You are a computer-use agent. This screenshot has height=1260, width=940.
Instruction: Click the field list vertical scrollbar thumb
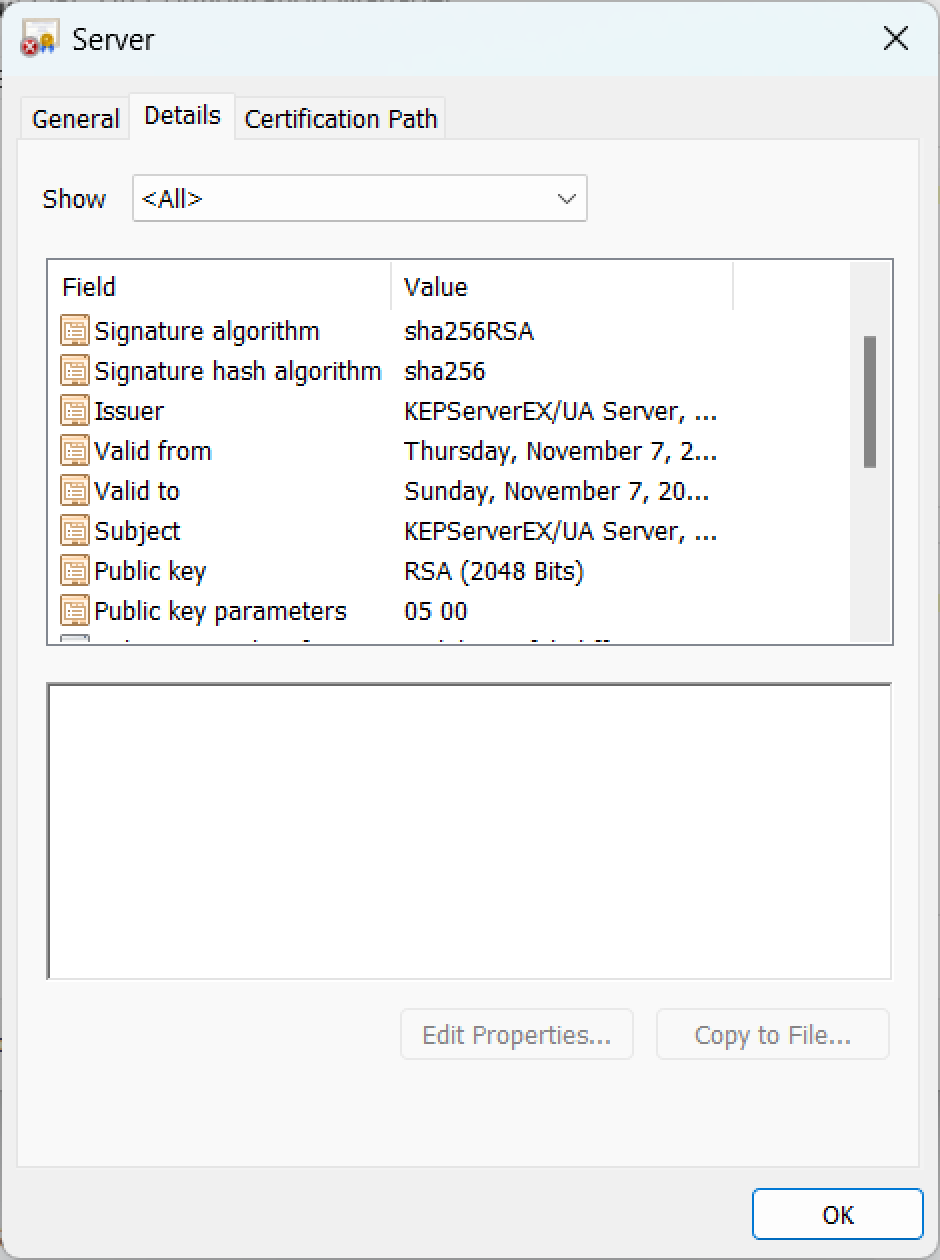869,401
